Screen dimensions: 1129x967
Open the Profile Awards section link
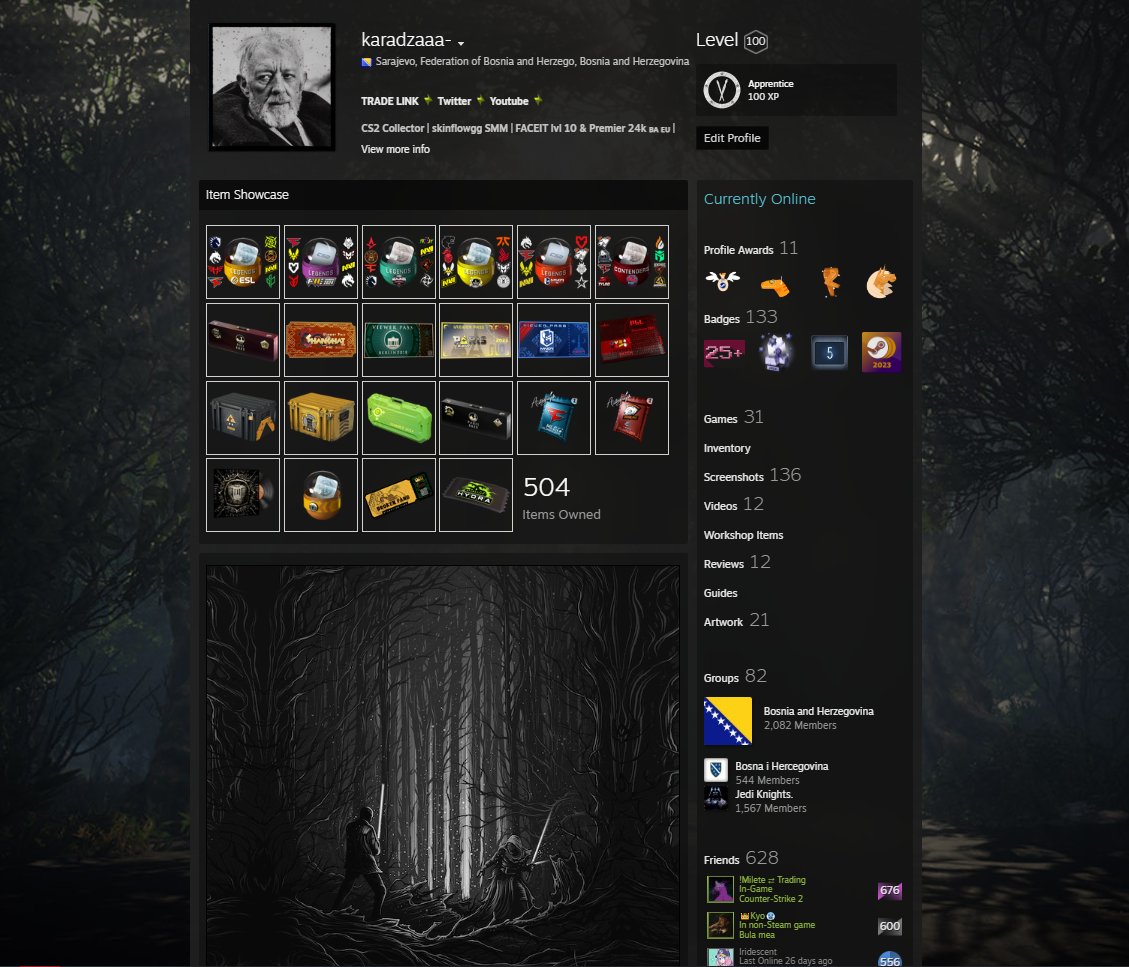[750, 248]
